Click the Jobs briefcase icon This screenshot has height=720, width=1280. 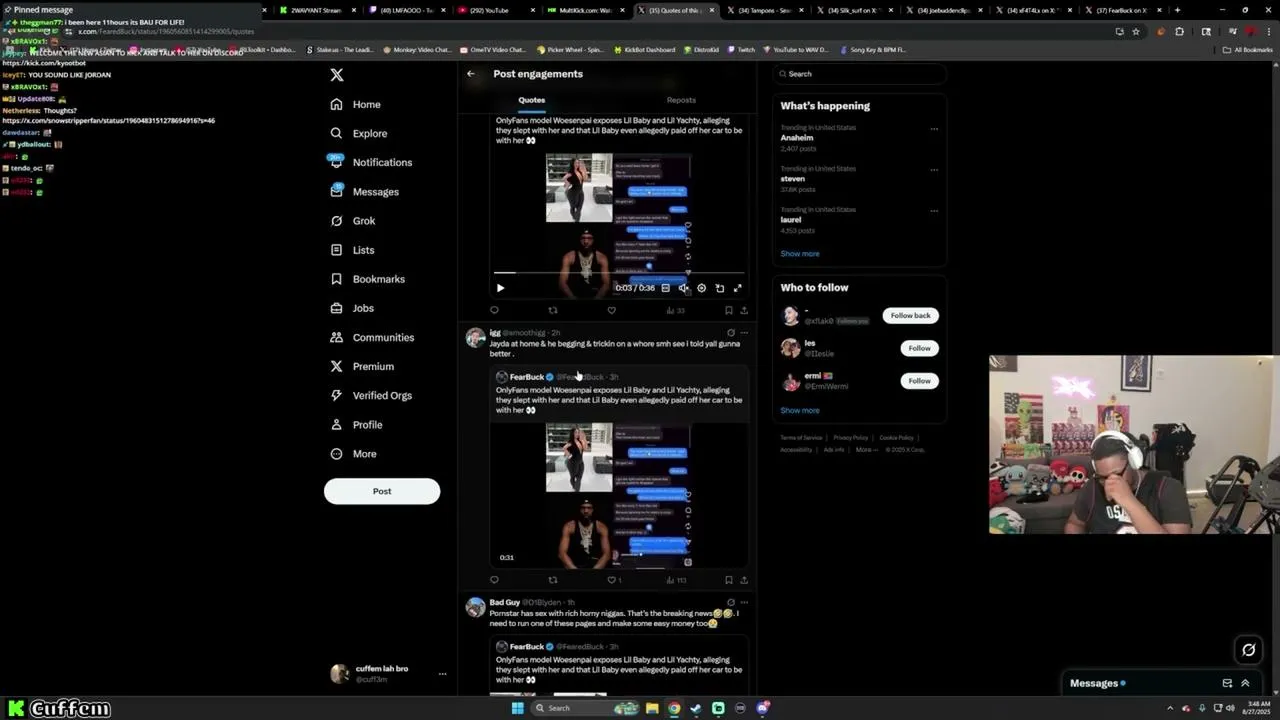coord(336,308)
